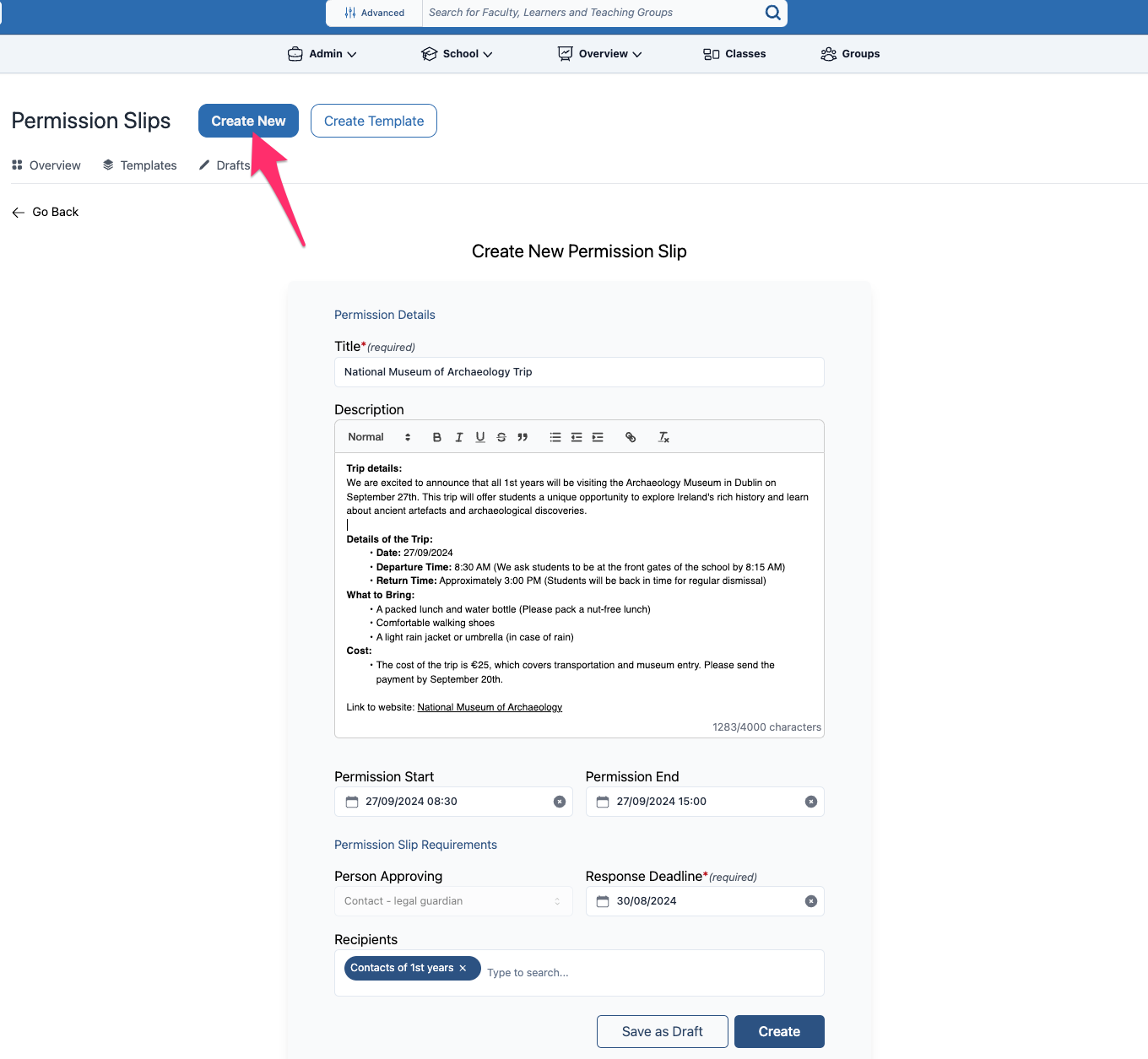This screenshot has height=1059, width=1148.
Task: Click the search magnifier icon
Action: tap(772, 13)
